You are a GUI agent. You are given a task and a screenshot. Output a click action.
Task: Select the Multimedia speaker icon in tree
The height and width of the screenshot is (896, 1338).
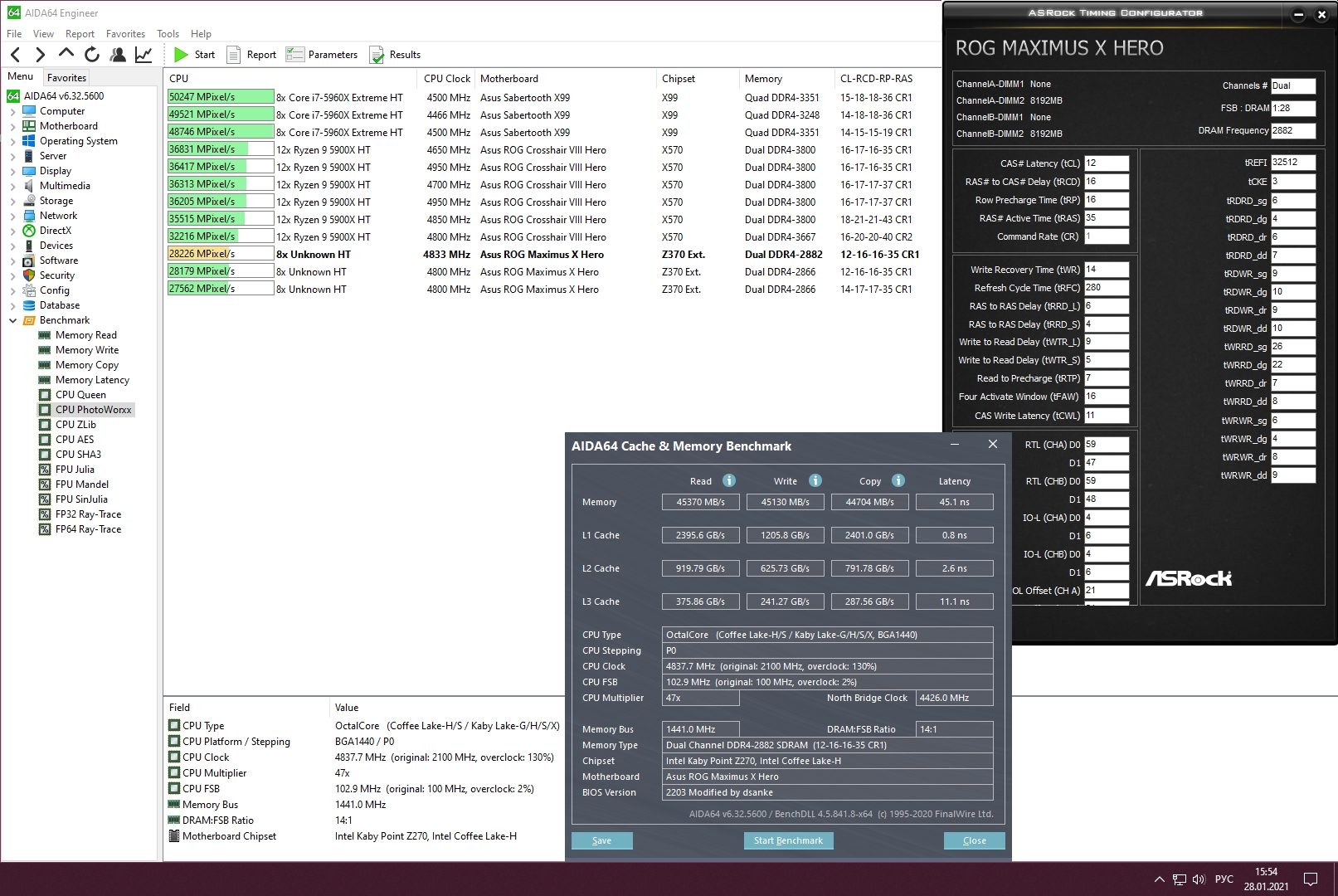click(x=29, y=186)
